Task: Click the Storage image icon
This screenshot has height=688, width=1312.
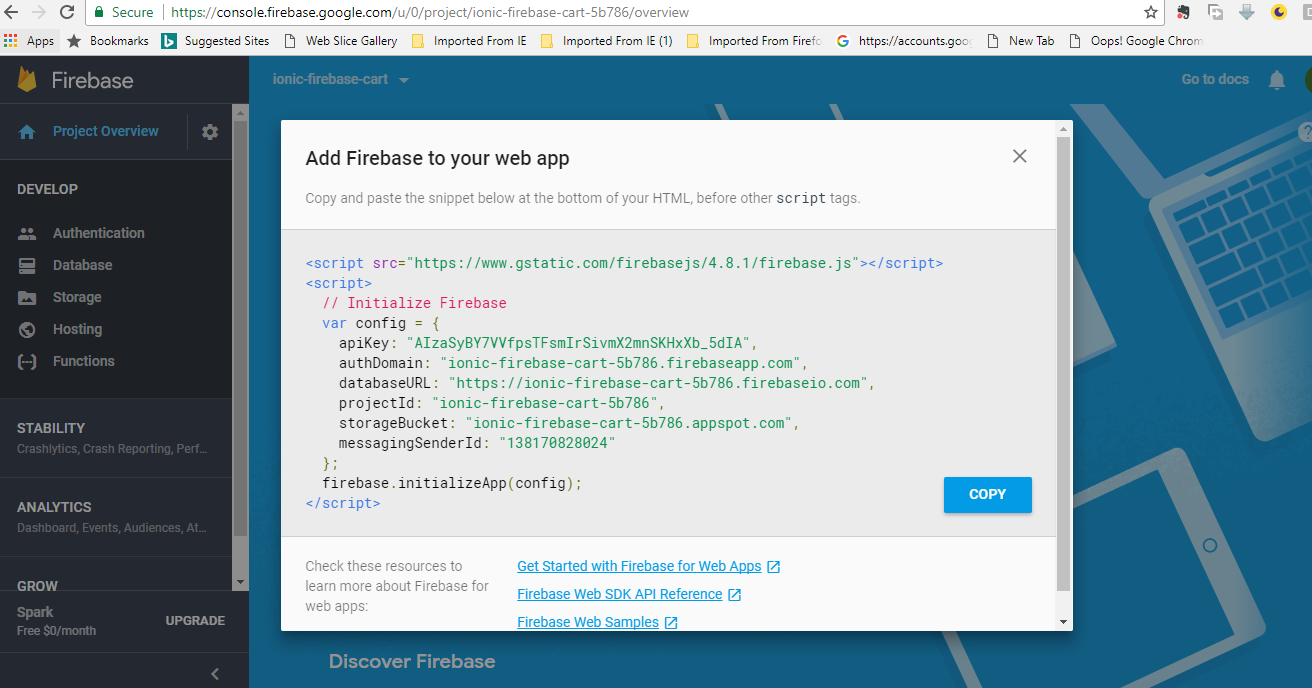Action: 27,297
